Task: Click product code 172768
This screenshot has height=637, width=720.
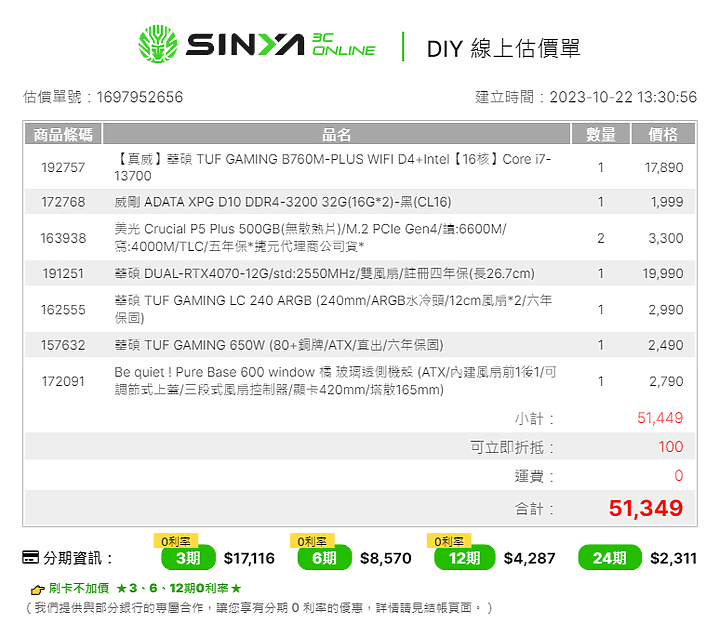Action: click(x=63, y=202)
